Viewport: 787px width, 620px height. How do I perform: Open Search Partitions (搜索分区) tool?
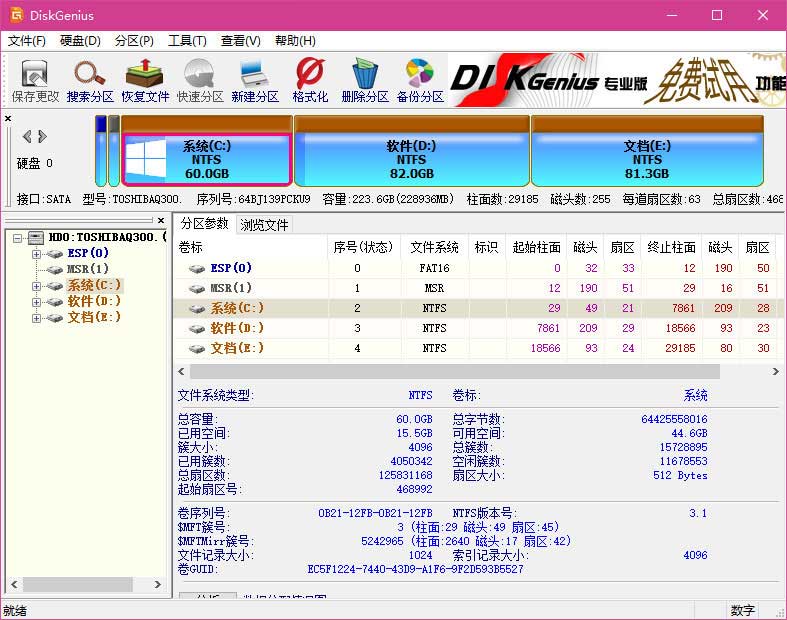(90, 80)
